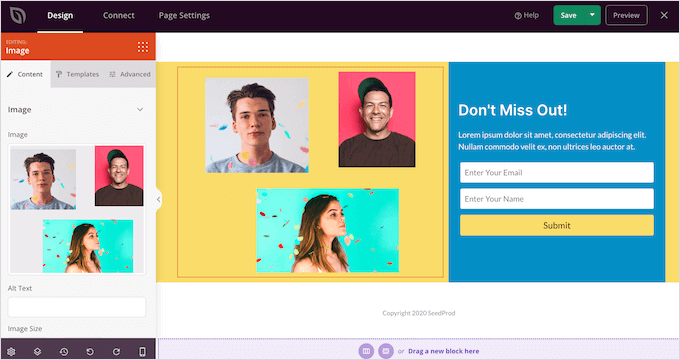The width and height of the screenshot is (680, 360).
Task: Collapse the Image section chevron
Action: pos(140,109)
